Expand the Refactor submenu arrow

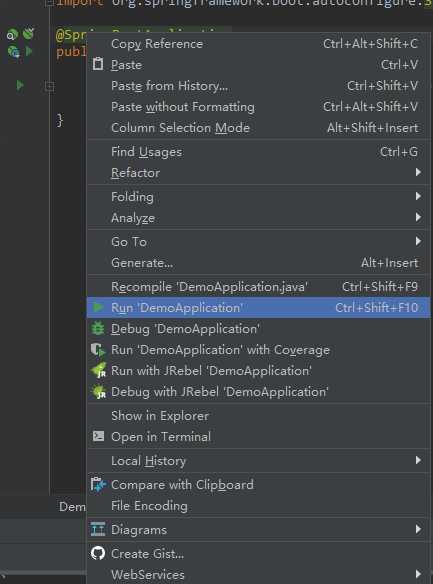[418, 172]
